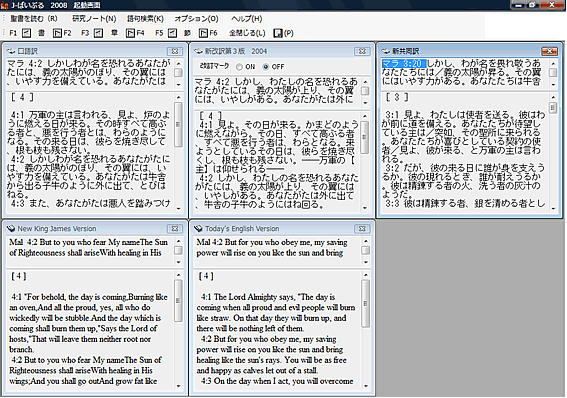Click NKJV verse 4:1 'For behold' text
567x398 pixels.
pyautogui.click(x=89, y=323)
